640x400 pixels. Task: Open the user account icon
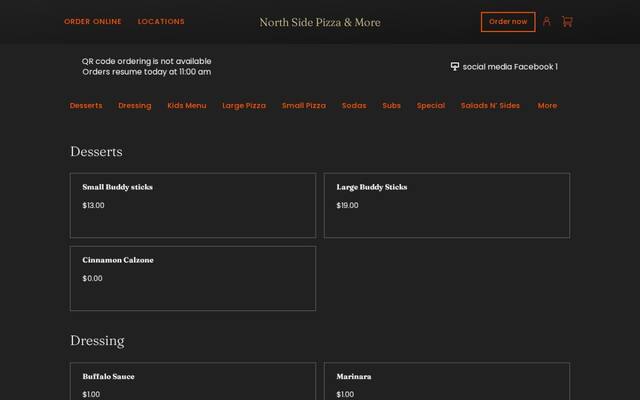tap(547, 22)
